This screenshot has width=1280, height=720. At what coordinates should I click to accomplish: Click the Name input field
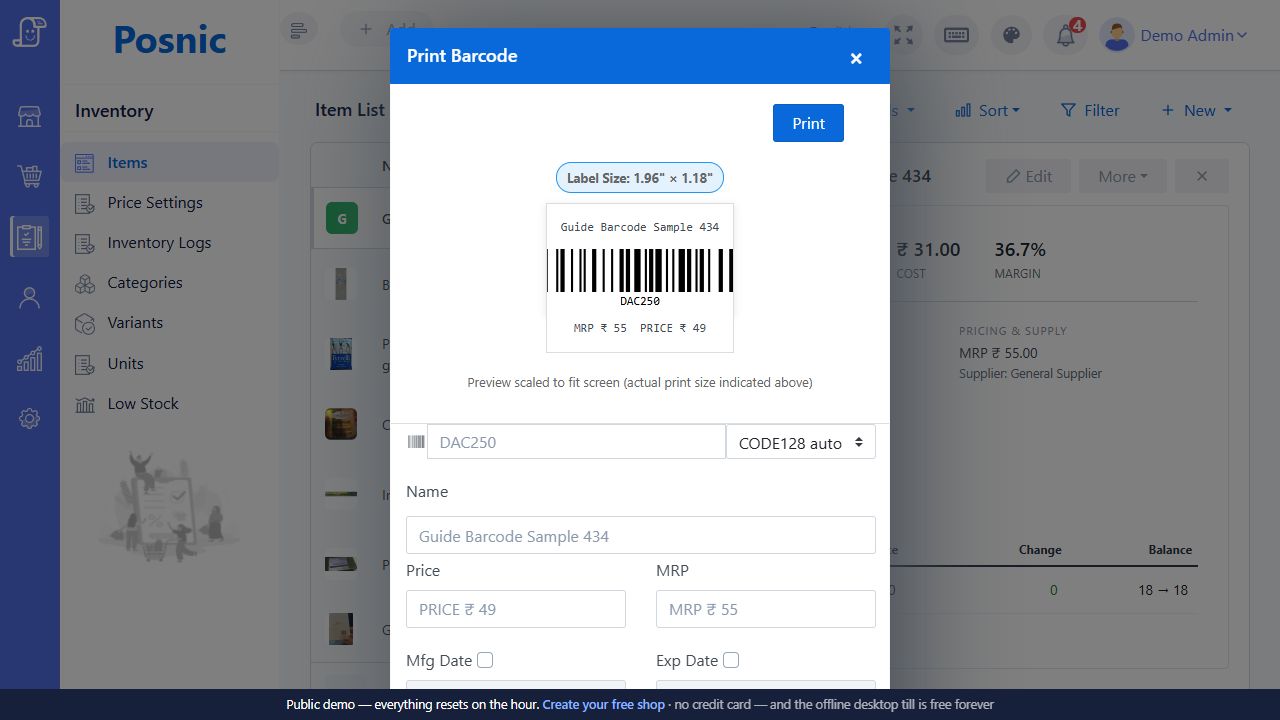641,535
